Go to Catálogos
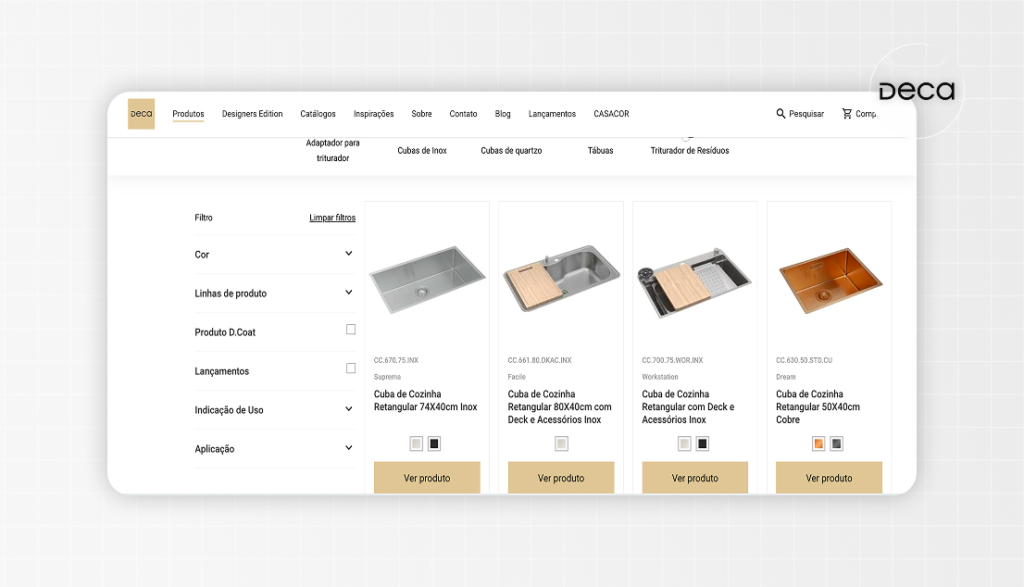 pyautogui.click(x=318, y=114)
